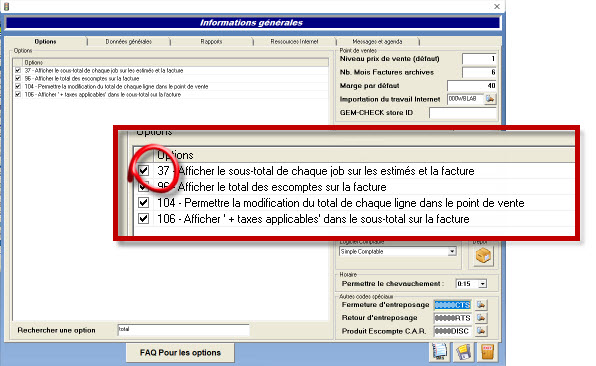Open lookup next to Fermeture d'entreposage code
This screenshot has width=596, height=366.
(481, 305)
